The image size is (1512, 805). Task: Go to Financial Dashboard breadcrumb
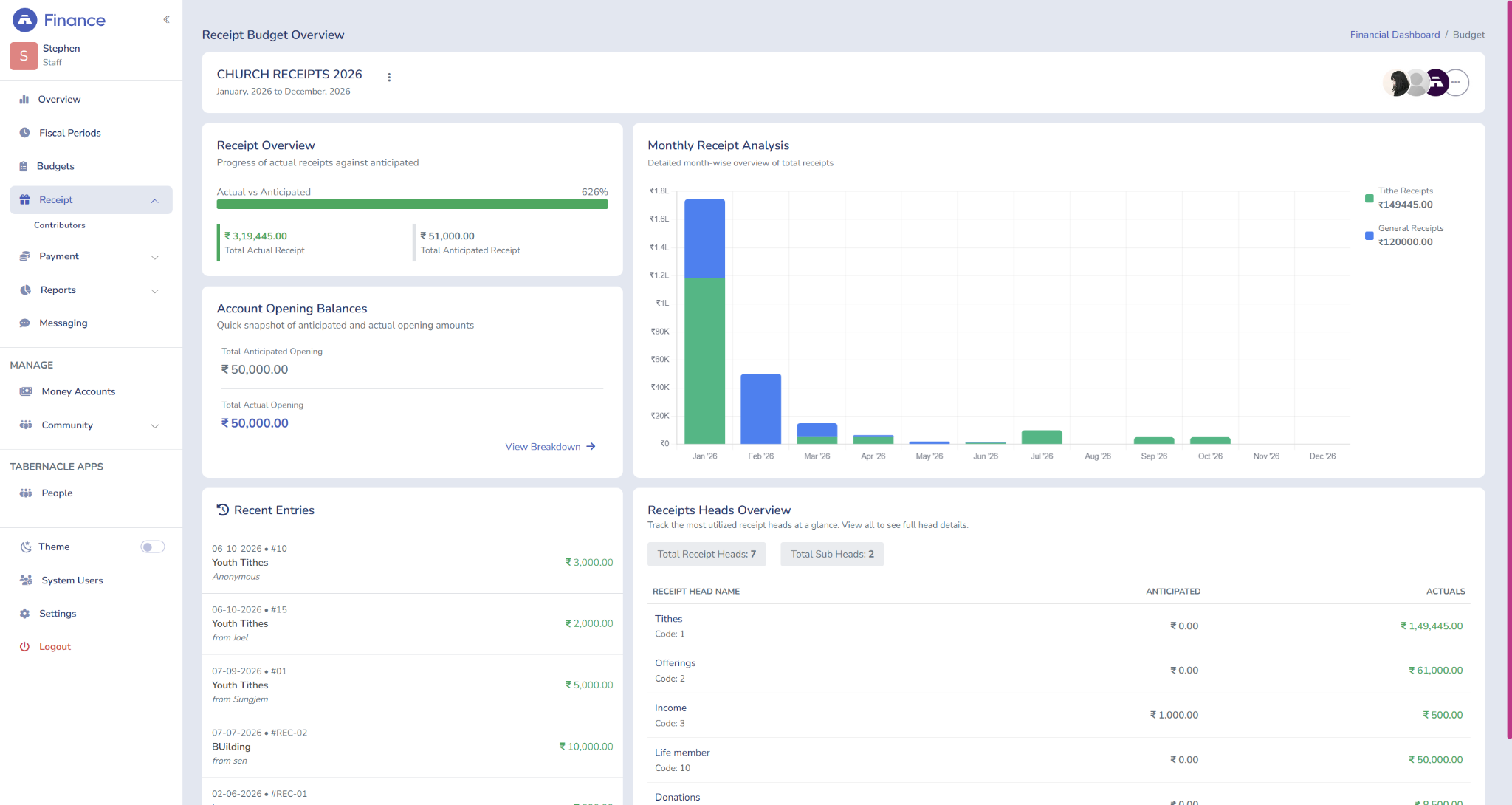[1395, 35]
